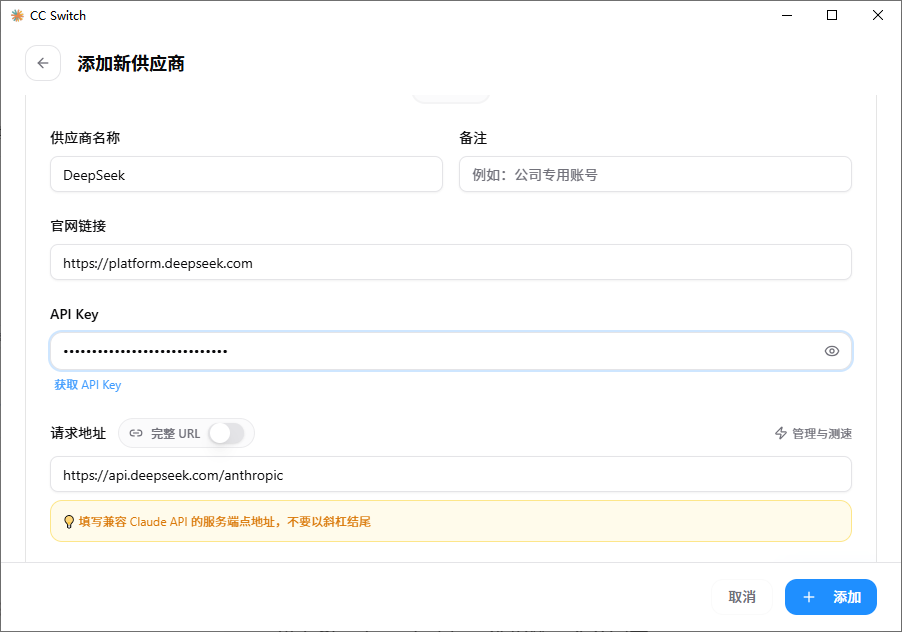Reveal API Key with the eye icon
The image size is (902, 632).
[831, 351]
